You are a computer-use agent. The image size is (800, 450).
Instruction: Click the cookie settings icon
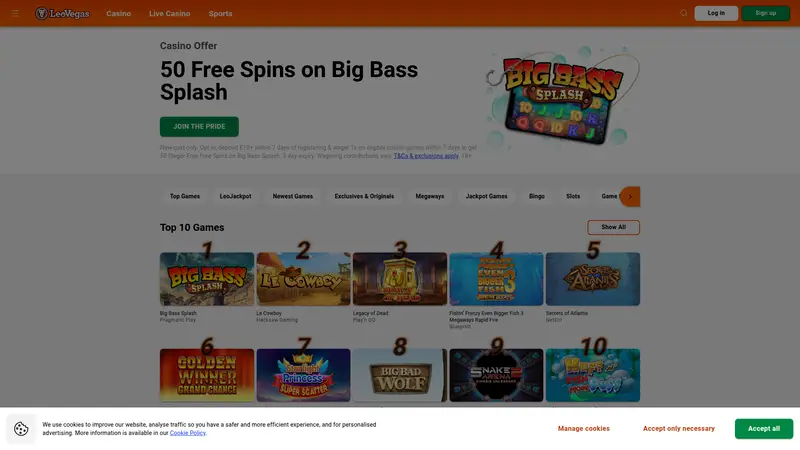coord(21,429)
